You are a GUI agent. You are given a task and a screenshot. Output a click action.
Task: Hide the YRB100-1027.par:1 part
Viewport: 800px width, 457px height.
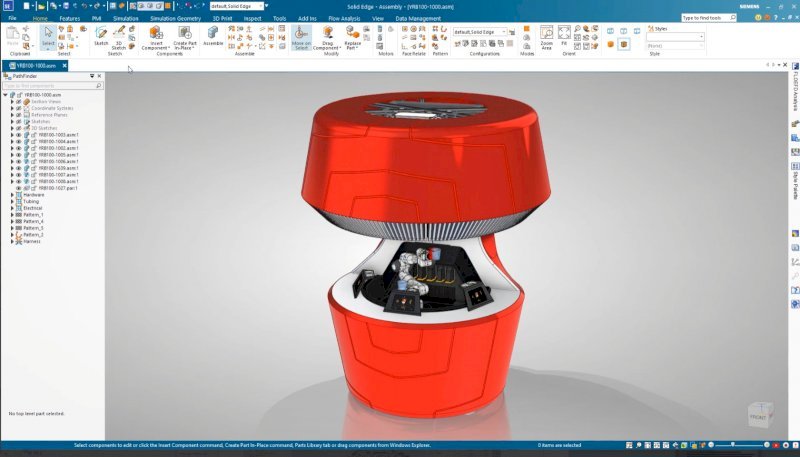(19, 188)
